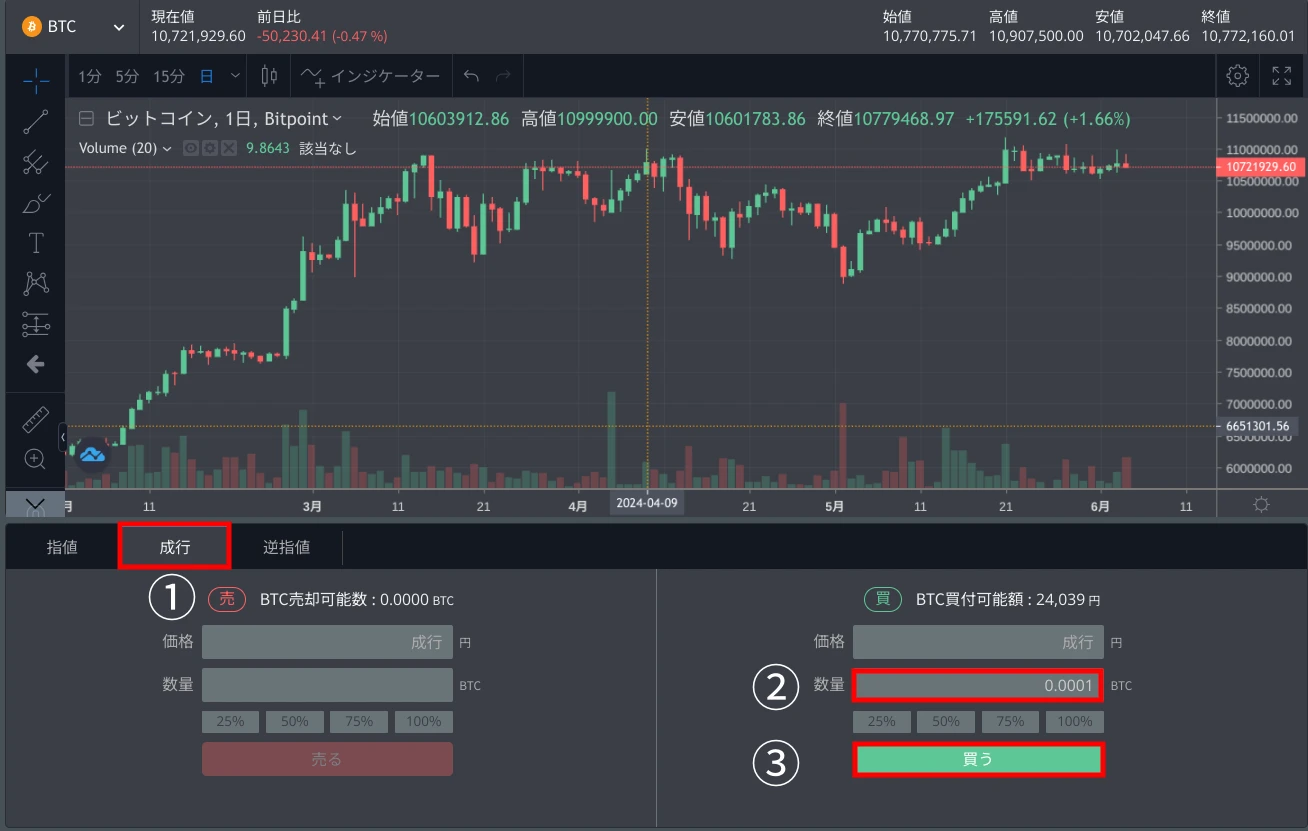Redo the chart action
Viewport: 1308px width, 831px height.
point(503,76)
